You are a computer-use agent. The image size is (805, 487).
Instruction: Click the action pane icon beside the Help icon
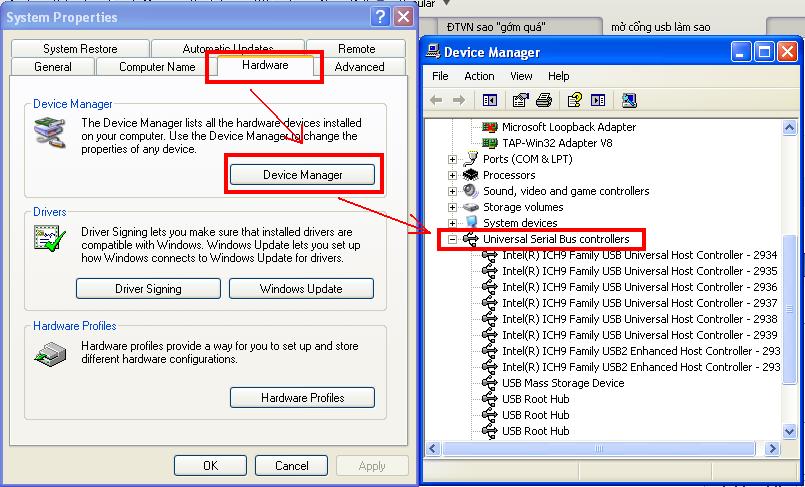pos(598,100)
